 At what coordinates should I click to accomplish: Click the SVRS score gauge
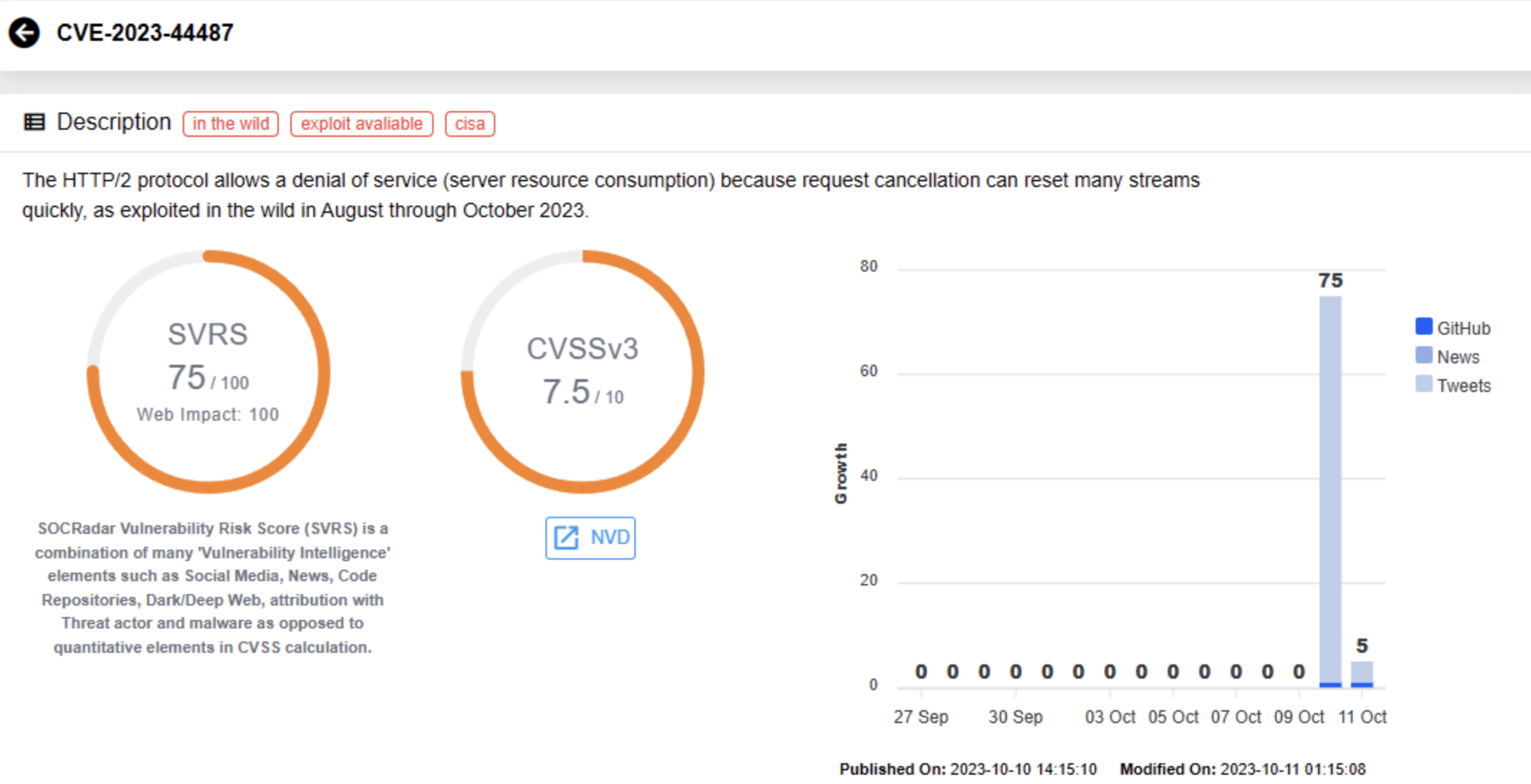tap(208, 371)
